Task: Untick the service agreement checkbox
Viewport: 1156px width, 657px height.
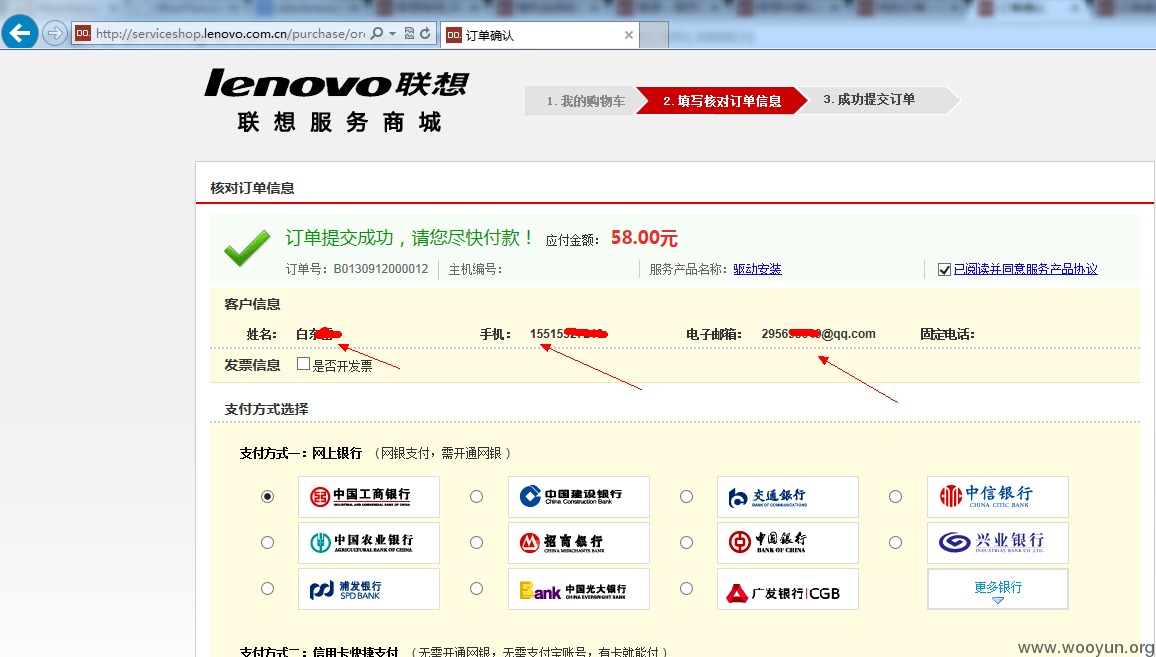Action: (944, 269)
